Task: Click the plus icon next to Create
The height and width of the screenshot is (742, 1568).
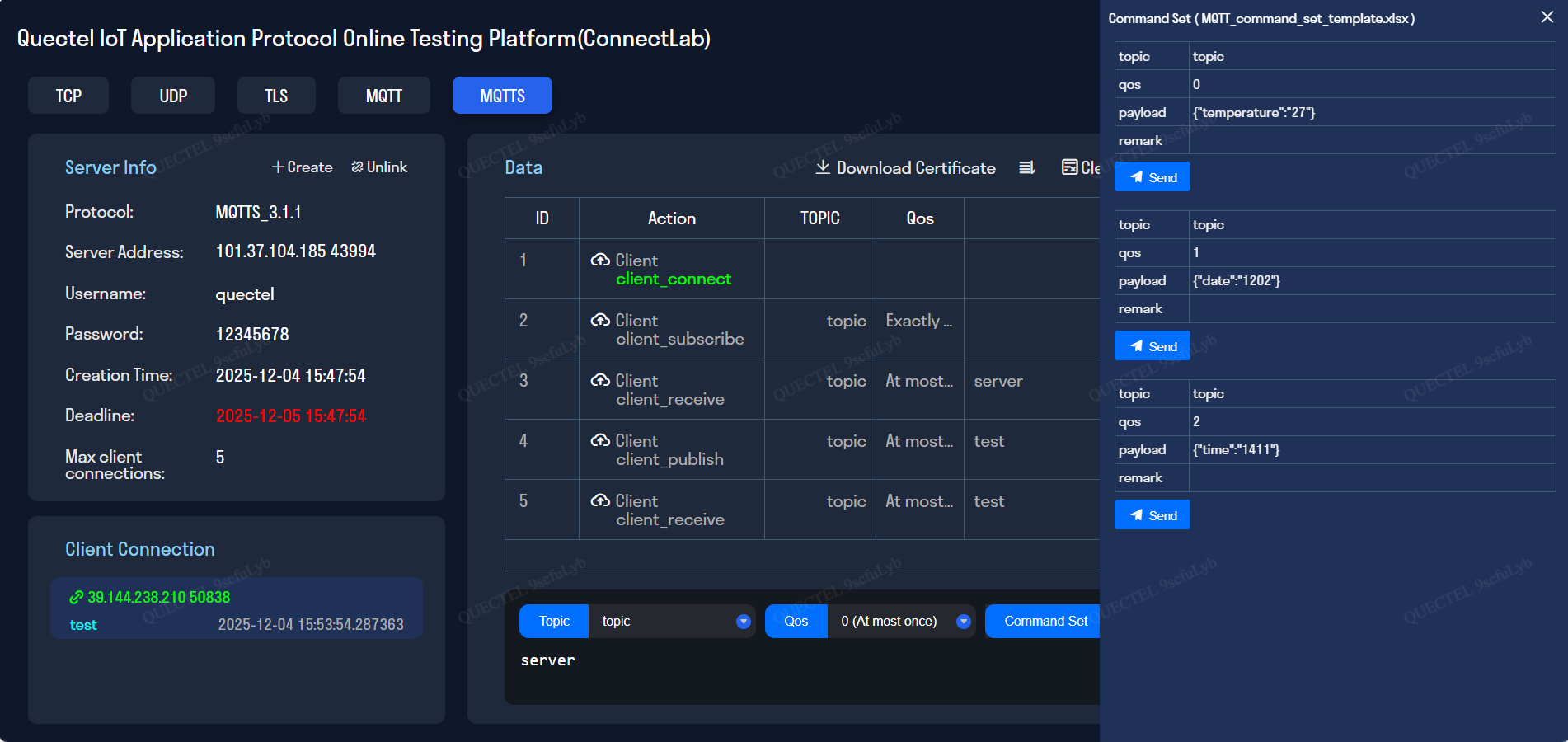Action: (x=278, y=167)
